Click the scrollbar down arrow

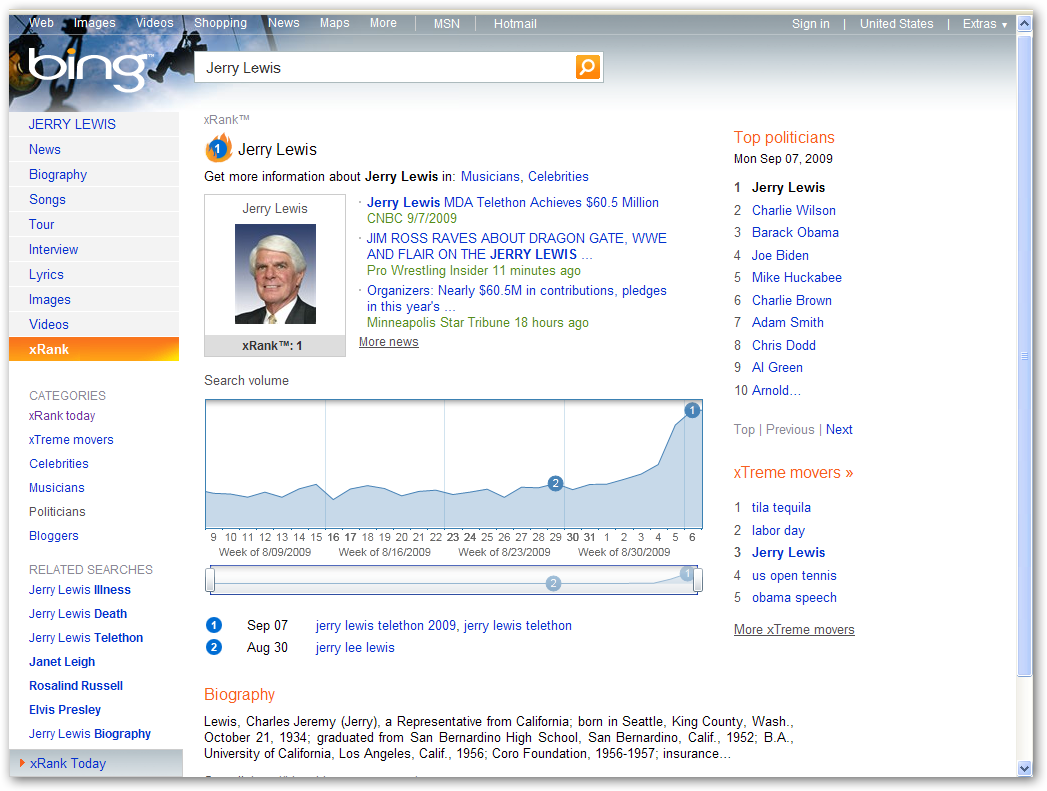tap(1024, 768)
